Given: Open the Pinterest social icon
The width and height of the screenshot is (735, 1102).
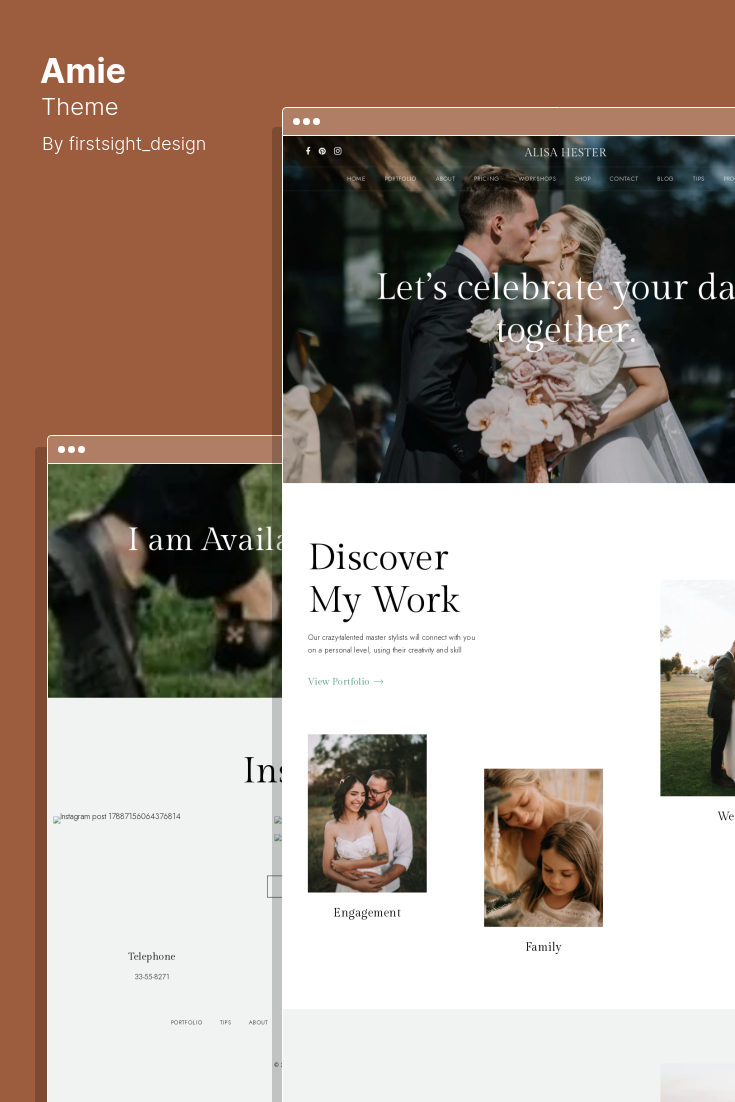Looking at the screenshot, I should 323,151.
